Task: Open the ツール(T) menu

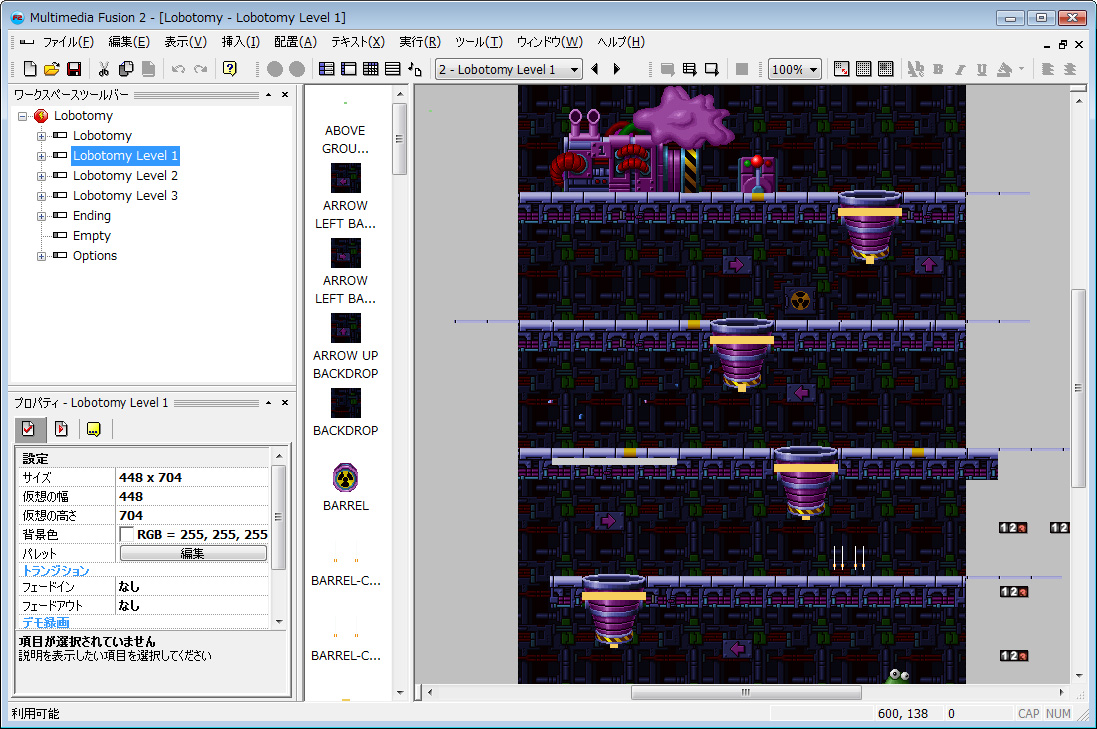Action: (479, 42)
